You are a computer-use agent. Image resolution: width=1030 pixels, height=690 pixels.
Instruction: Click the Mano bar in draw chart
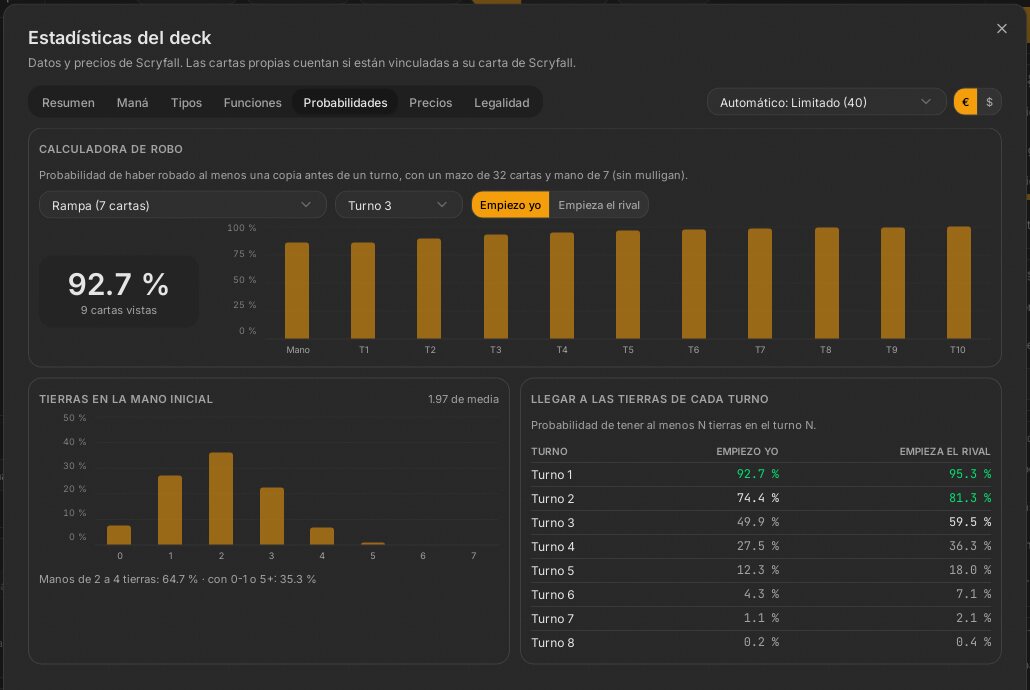point(297,290)
